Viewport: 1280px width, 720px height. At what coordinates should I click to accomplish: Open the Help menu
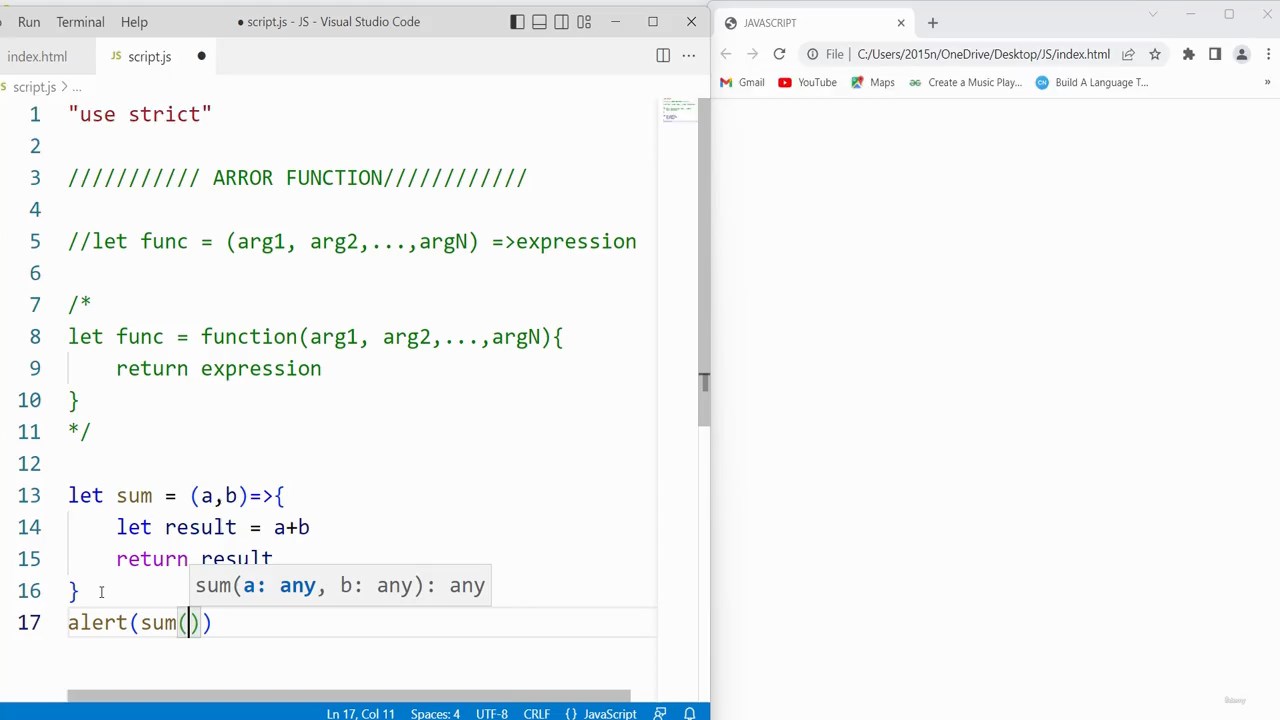pos(134,22)
